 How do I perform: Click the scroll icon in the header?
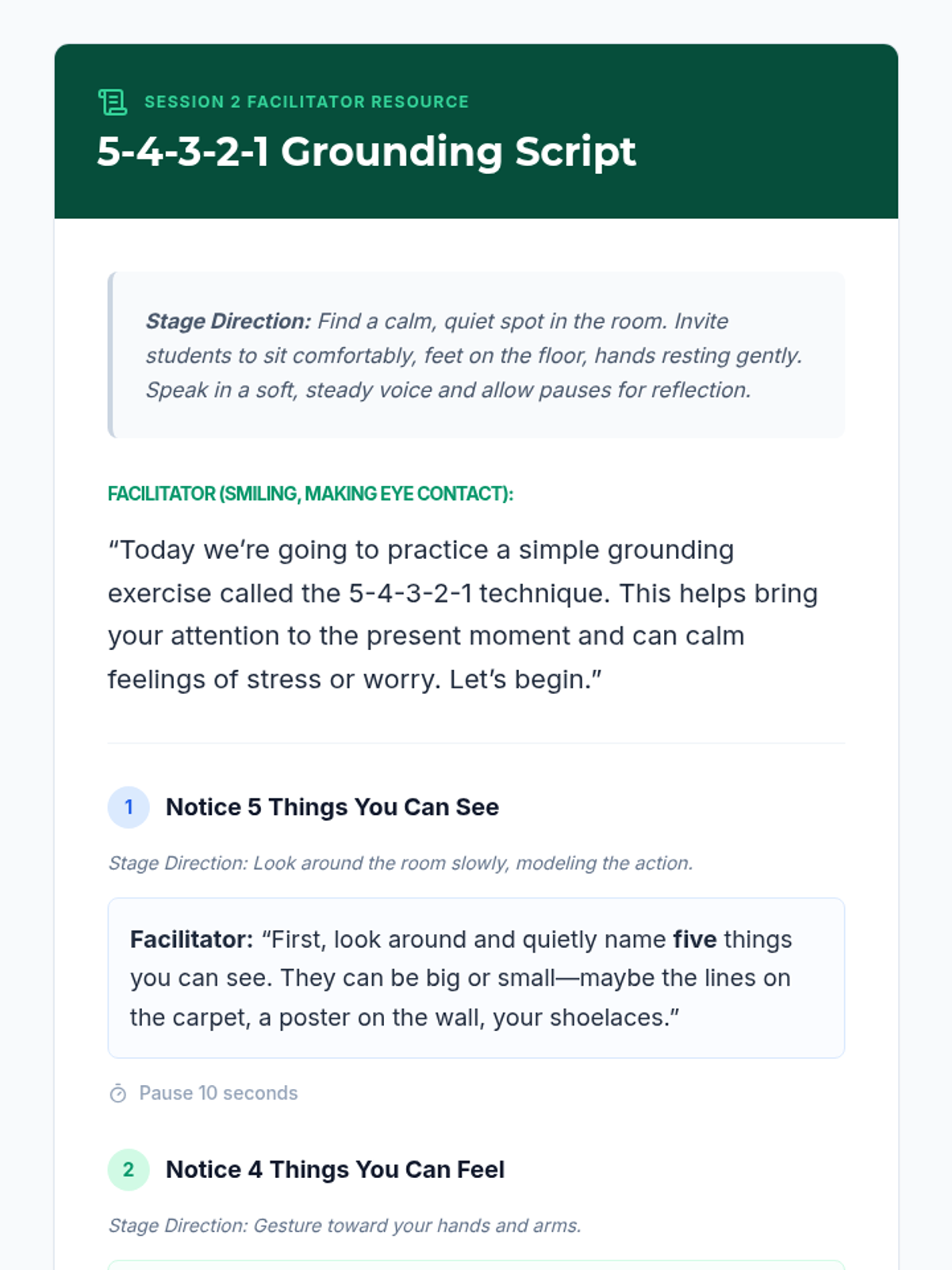click(x=112, y=102)
